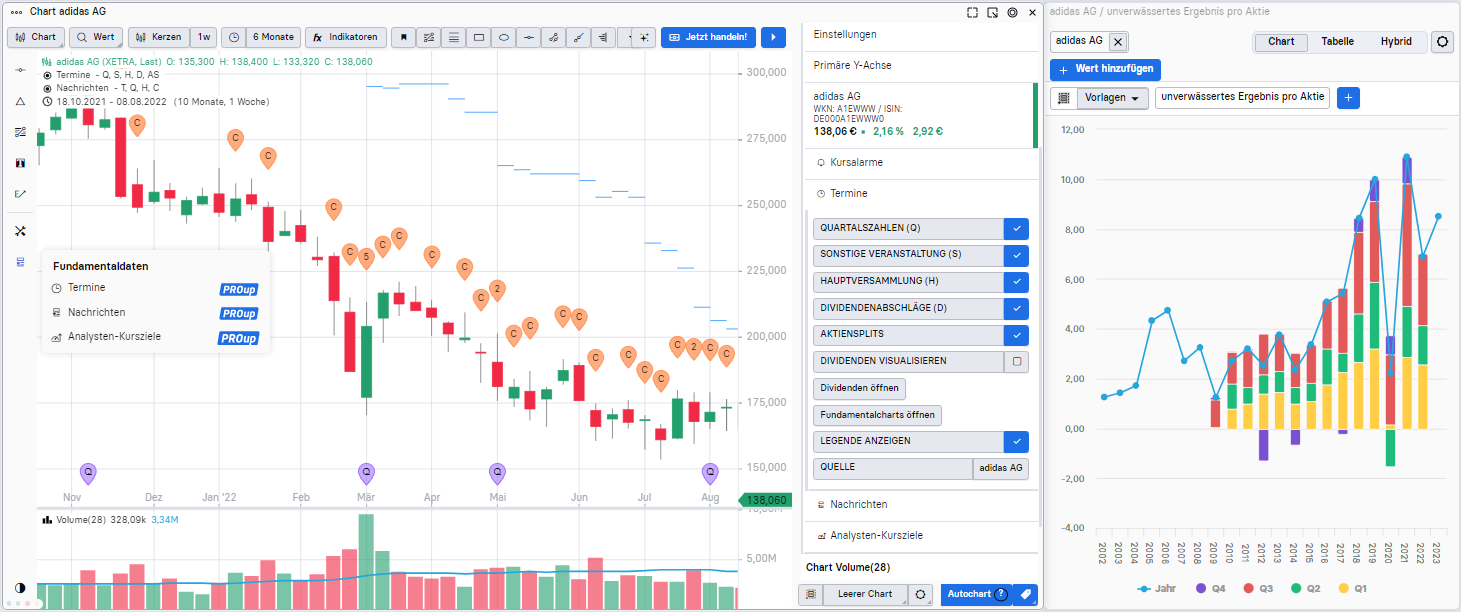Viewport: 1461px width, 612px height.
Task: Toggle the Termine radio in chart legend
Action: pyautogui.click(x=47, y=75)
